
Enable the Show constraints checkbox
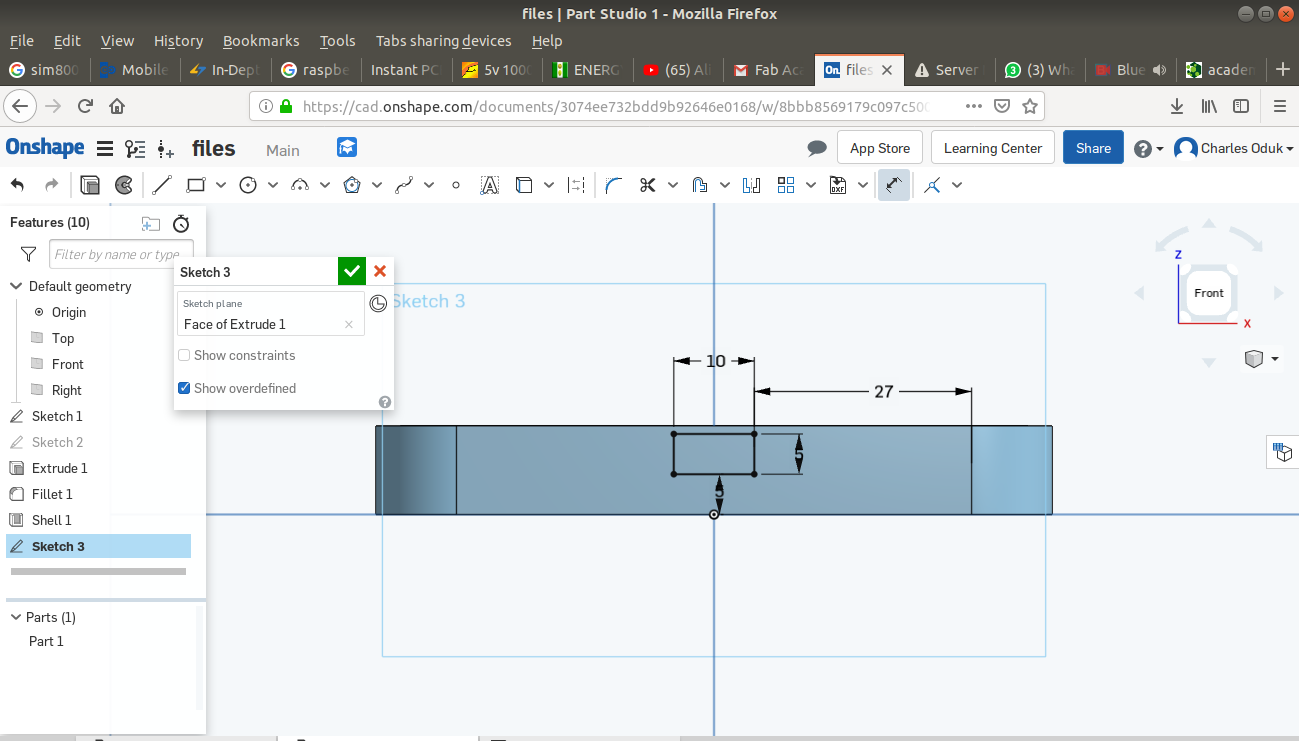click(184, 355)
